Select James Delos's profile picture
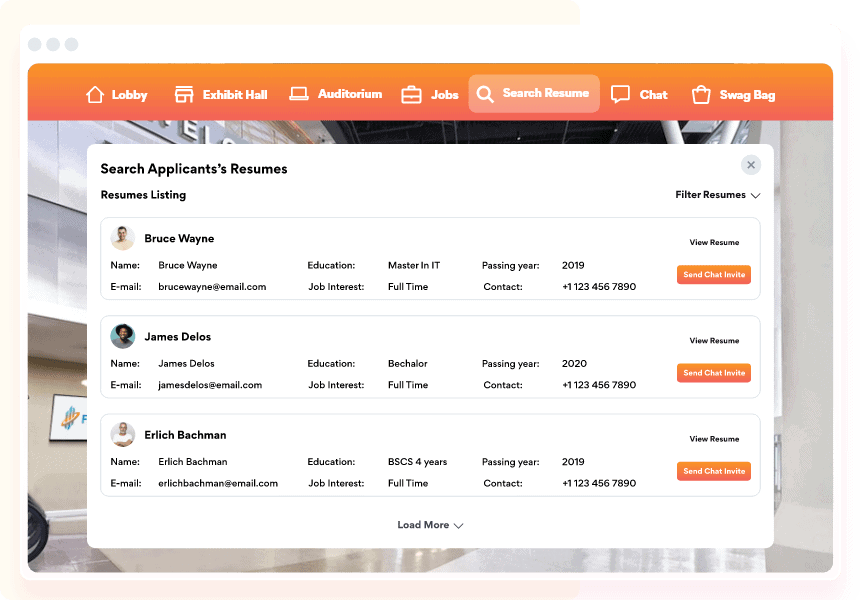The height and width of the screenshot is (600, 860). [x=122, y=336]
